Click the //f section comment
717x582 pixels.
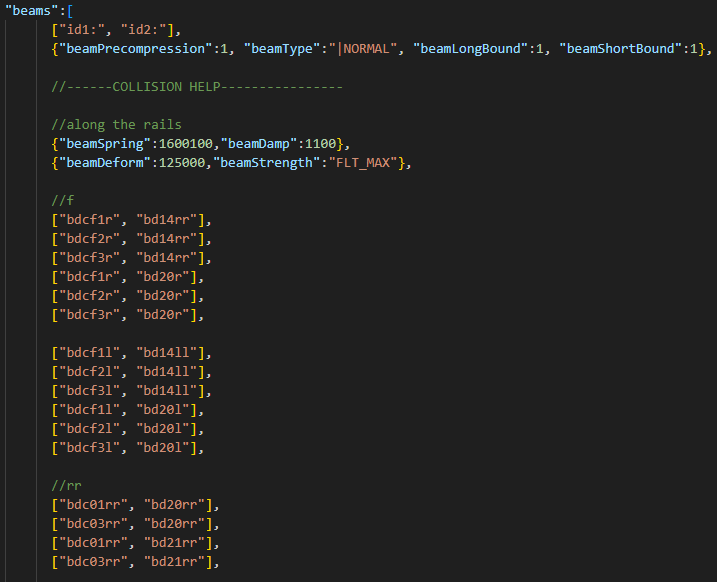coord(63,200)
